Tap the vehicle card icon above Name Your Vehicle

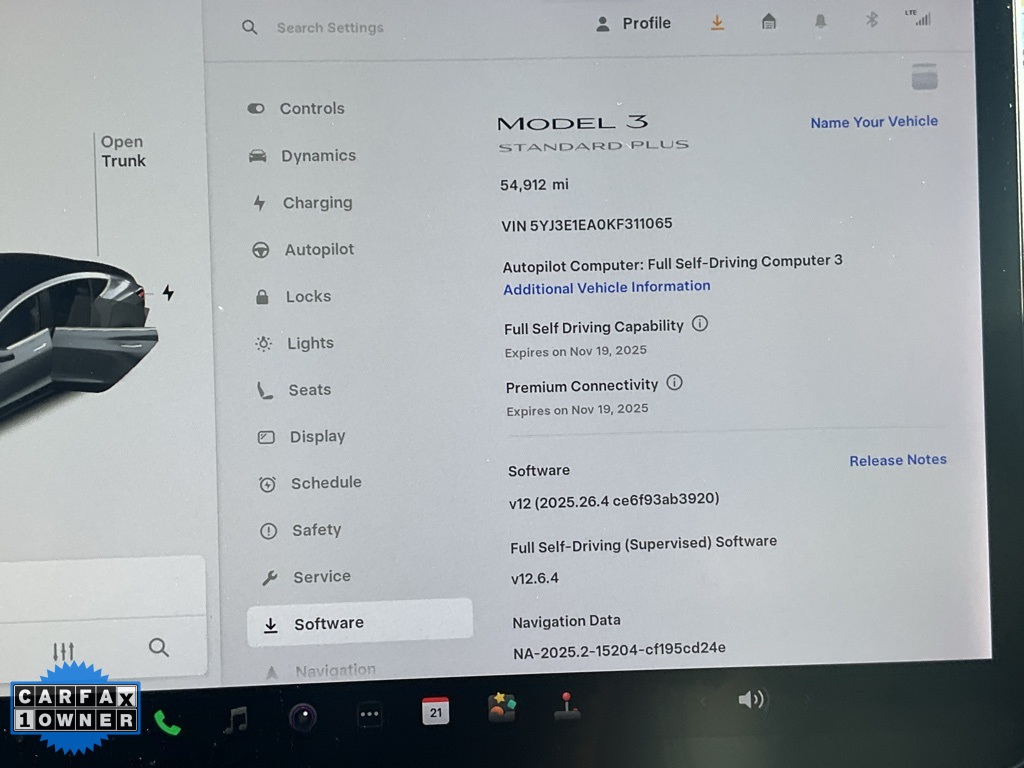click(925, 77)
